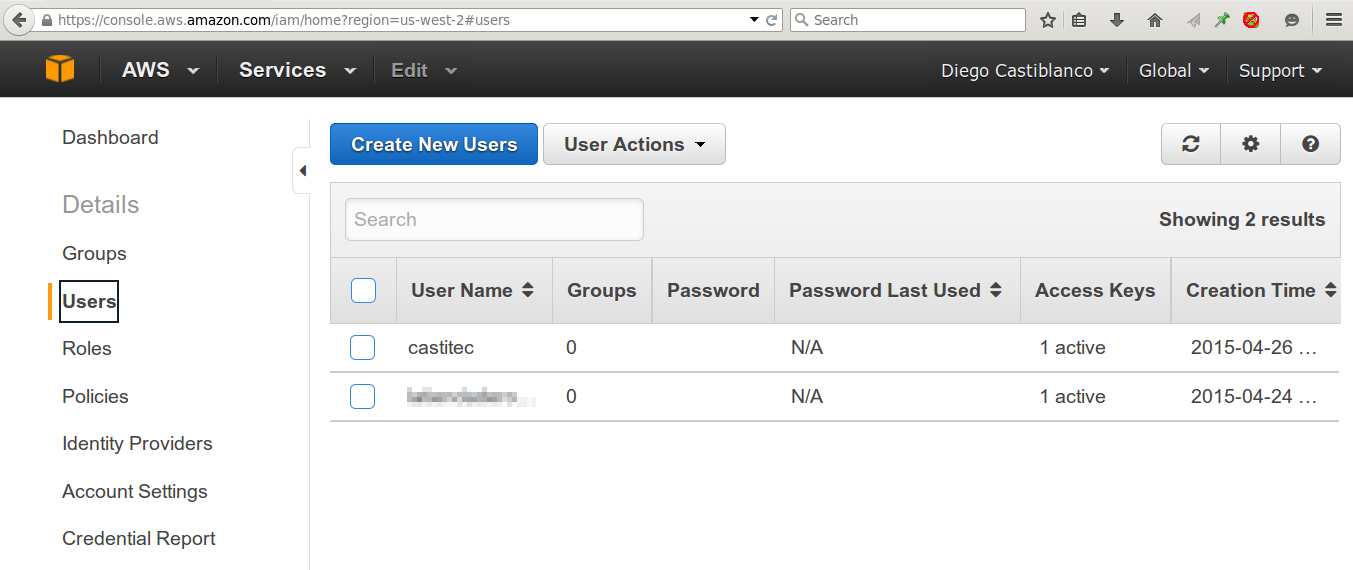The width and height of the screenshot is (1353, 570).
Task: Click N/A in castitec row
Action: tap(807, 348)
